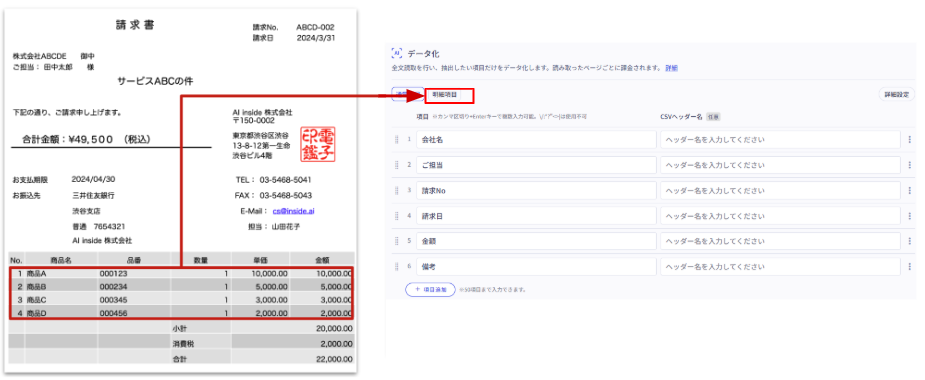Click the 項目追加 add-item button
Image resolution: width=925 pixels, height=380 pixels.
tap(430, 290)
